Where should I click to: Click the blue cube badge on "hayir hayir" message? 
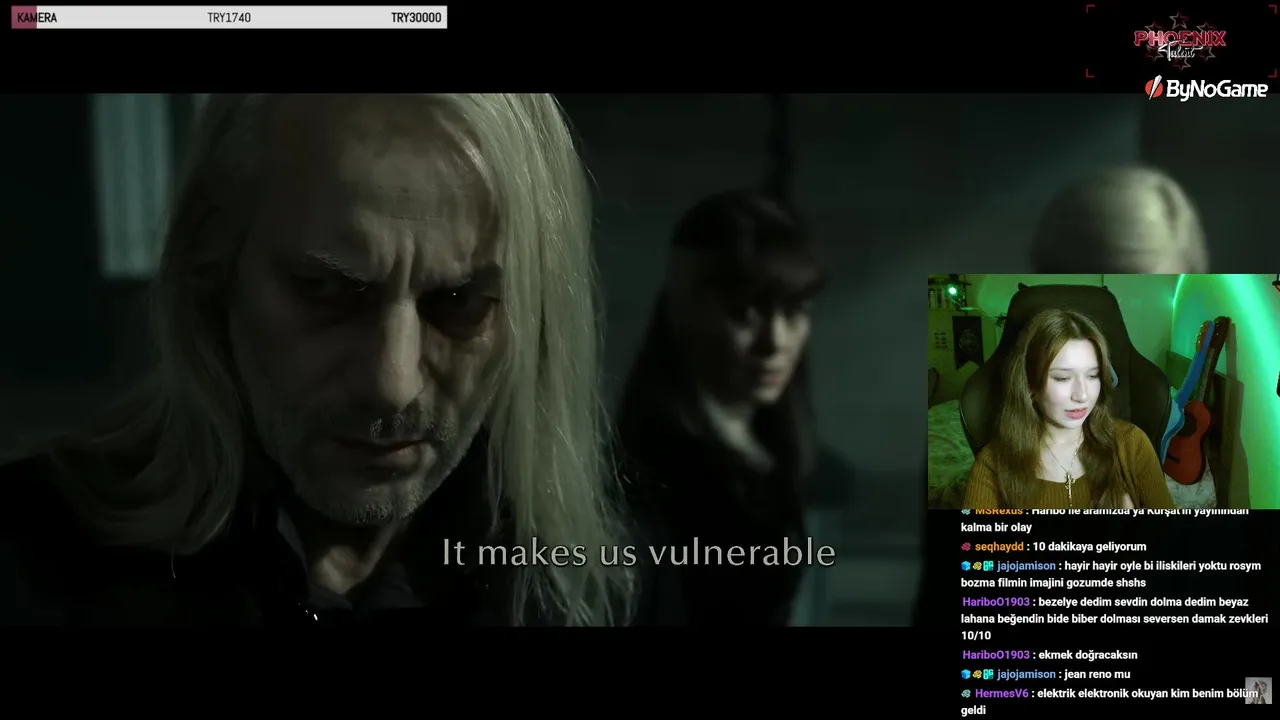click(x=966, y=566)
